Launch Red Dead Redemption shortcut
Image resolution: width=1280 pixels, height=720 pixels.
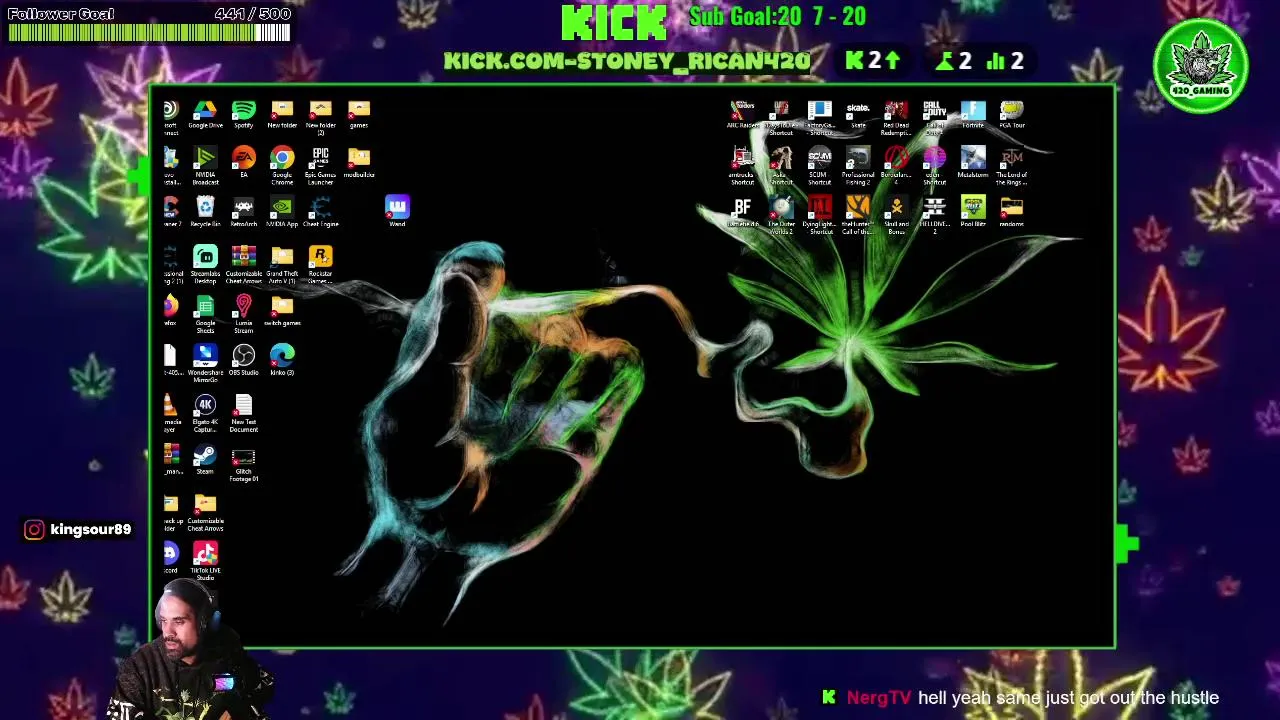click(x=896, y=117)
